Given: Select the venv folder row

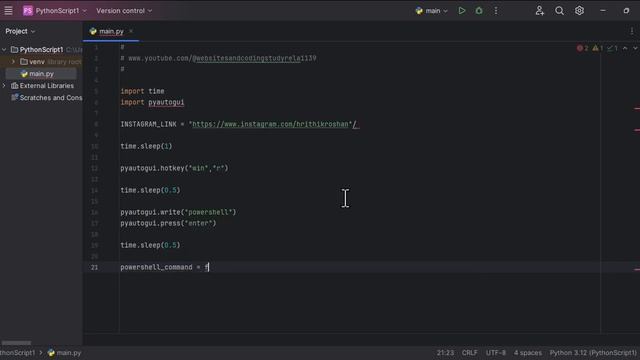Looking at the screenshot, I should (x=41, y=62).
